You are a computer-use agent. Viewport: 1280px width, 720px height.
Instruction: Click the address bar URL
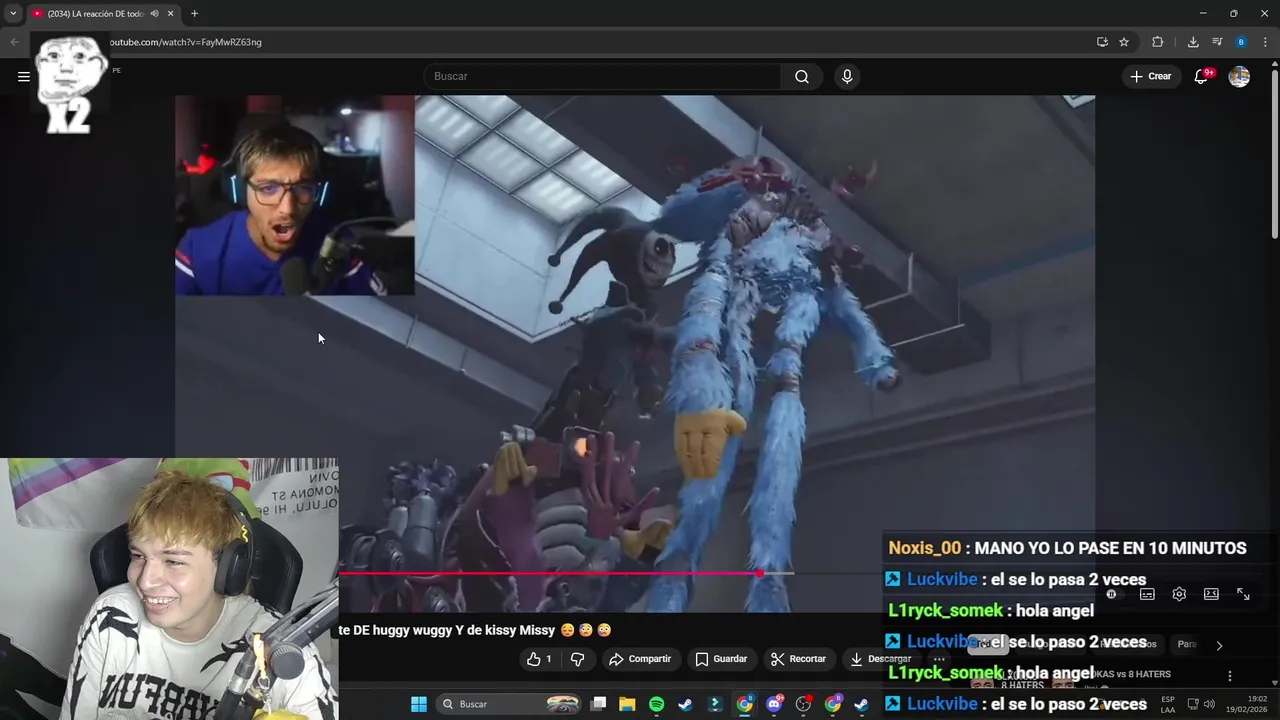(186, 42)
